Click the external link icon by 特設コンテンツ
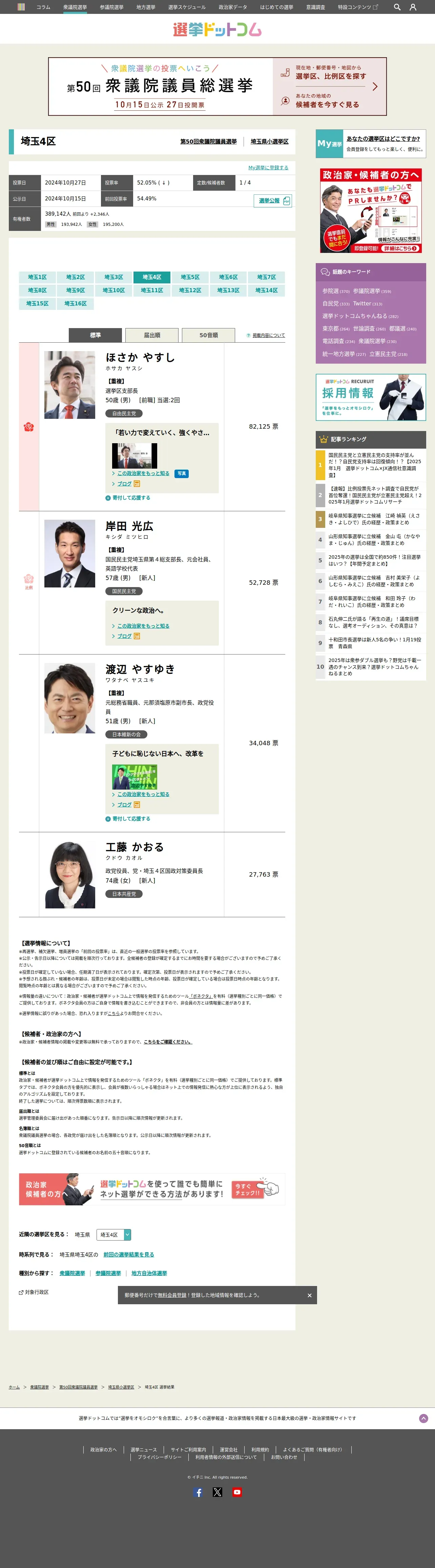The image size is (435, 1568). click(375, 7)
